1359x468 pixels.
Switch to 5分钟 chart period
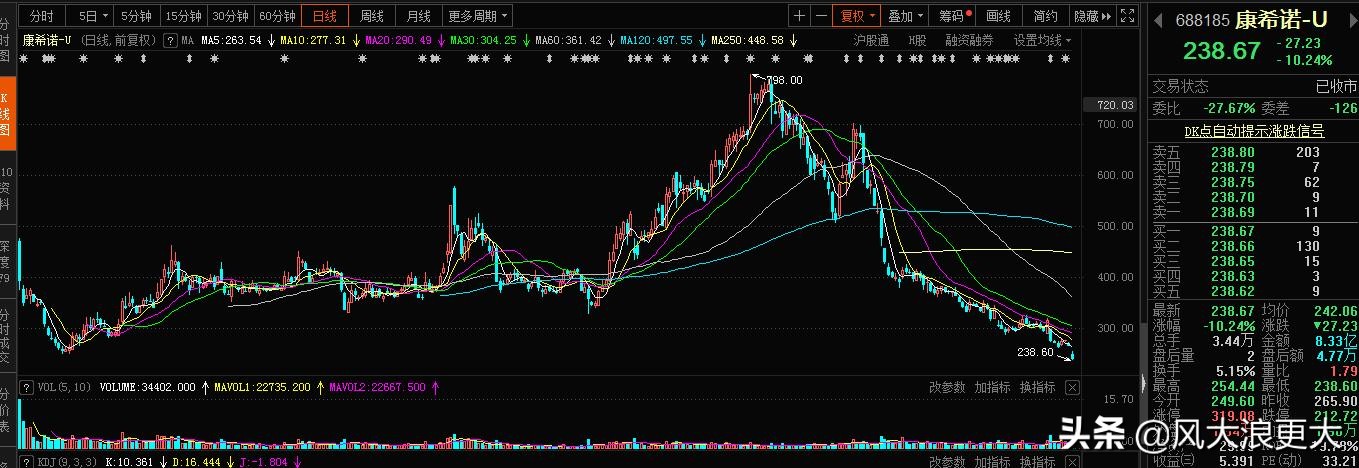pos(136,16)
